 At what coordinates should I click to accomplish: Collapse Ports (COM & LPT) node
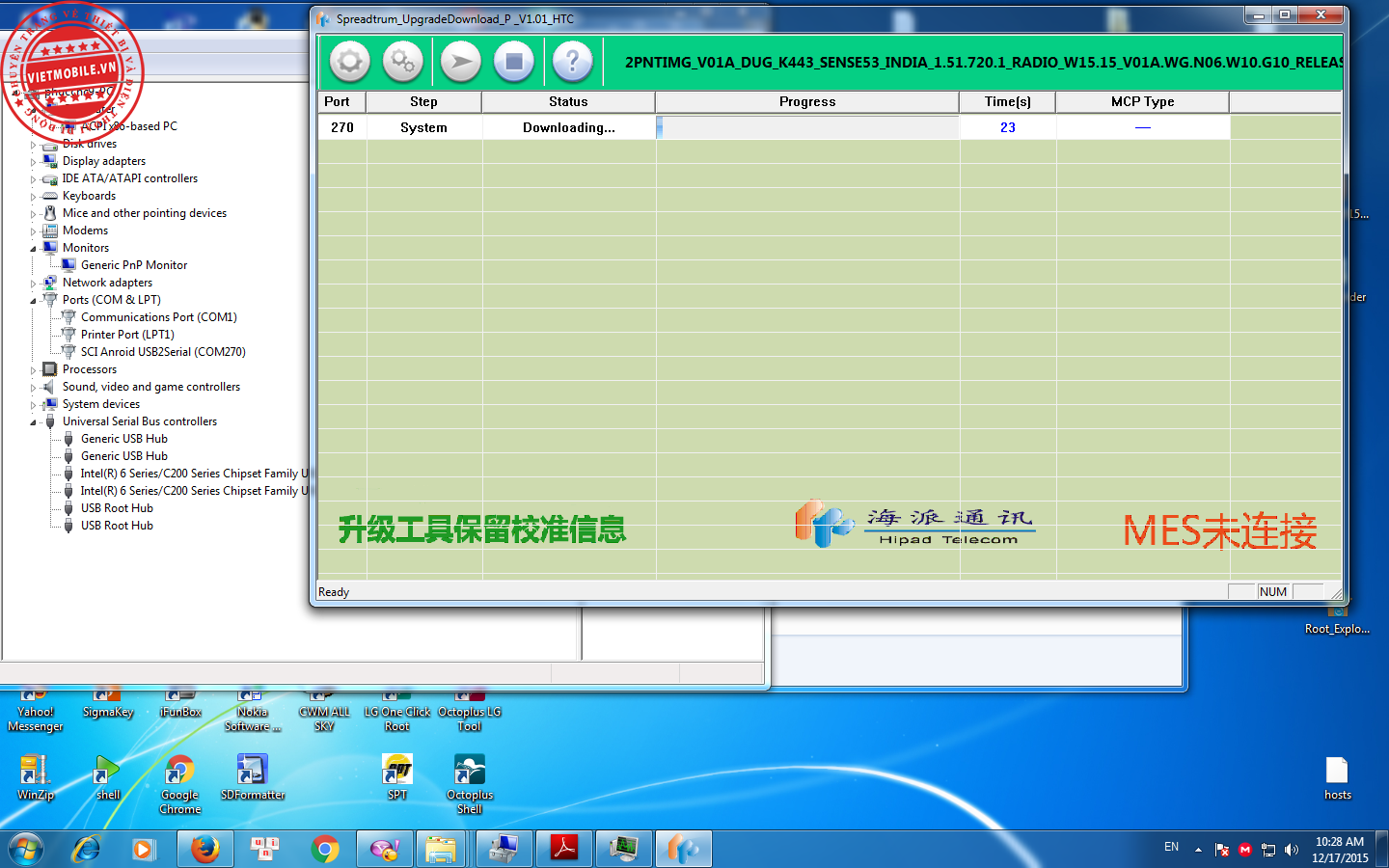(x=33, y=301)
